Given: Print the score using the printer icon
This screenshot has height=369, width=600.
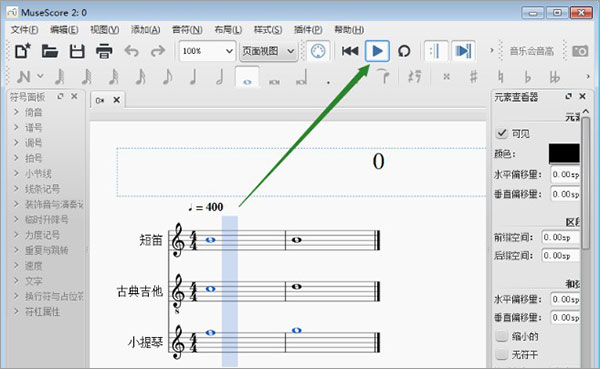Looking at the screenshot, I should [104, 51].
